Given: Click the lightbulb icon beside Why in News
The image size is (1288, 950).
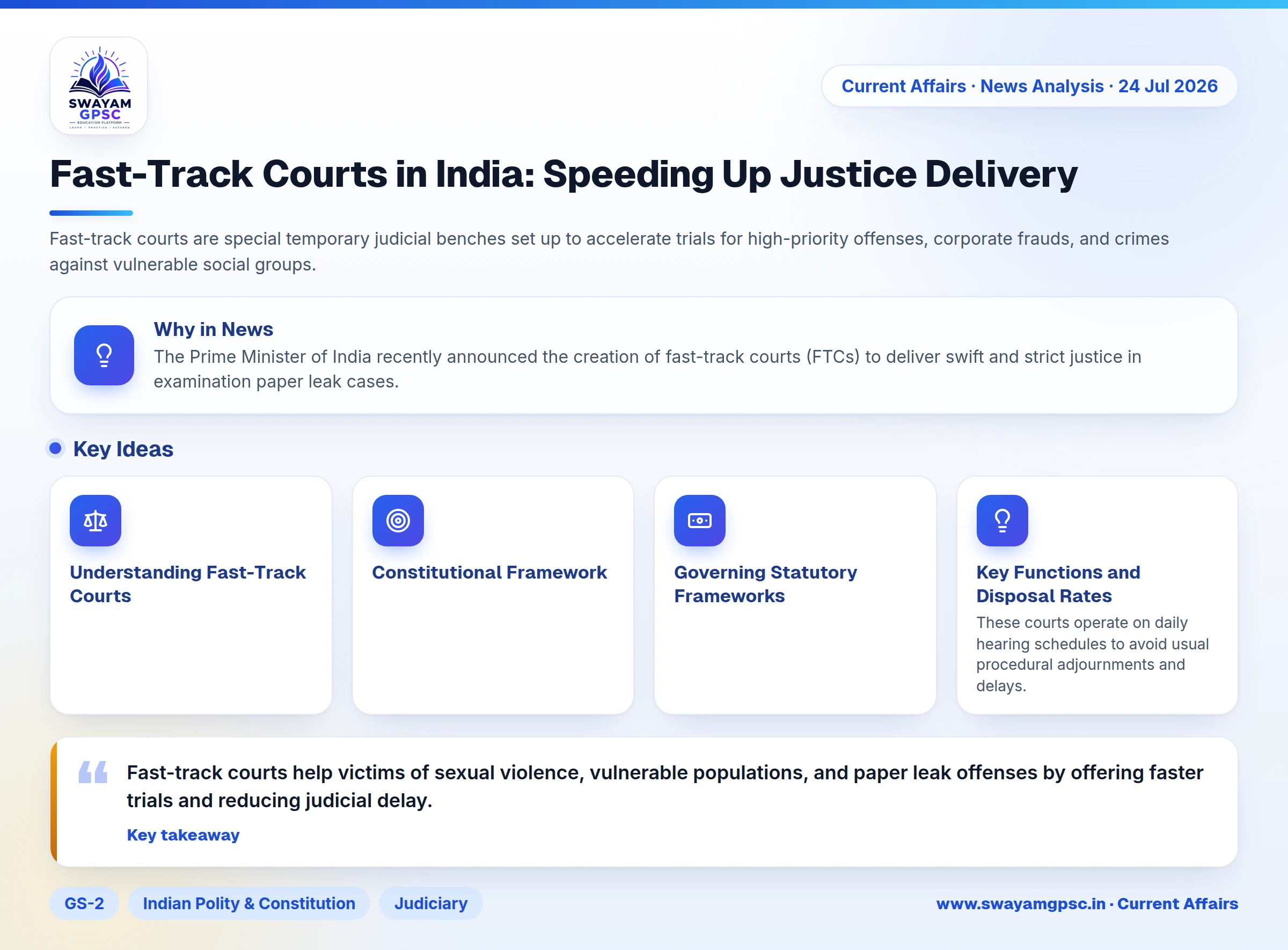Looking at the screenshot, I should (x=104, y=355).
